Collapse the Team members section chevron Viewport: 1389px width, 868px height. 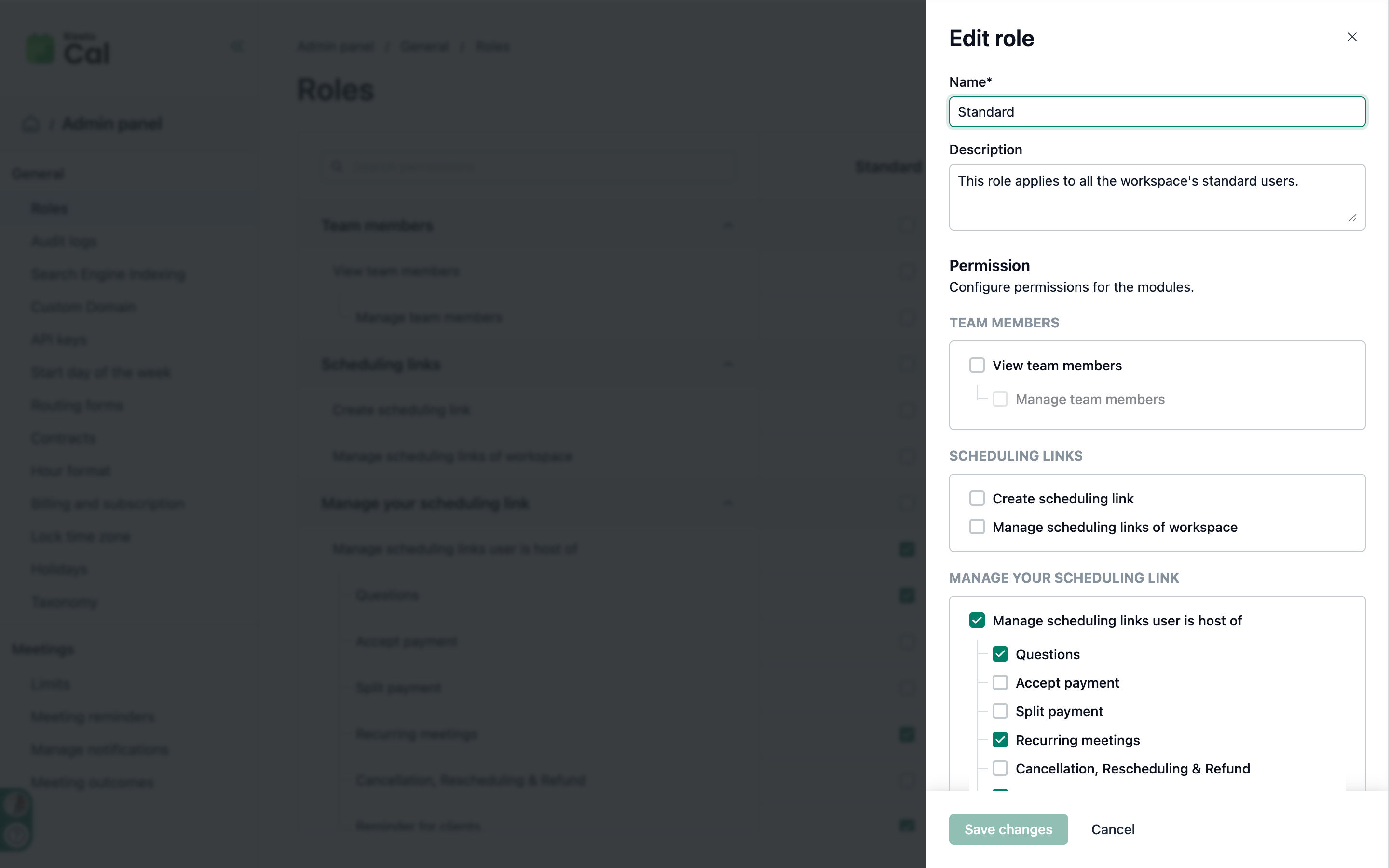pyautogui.click(x=728, y=225)
